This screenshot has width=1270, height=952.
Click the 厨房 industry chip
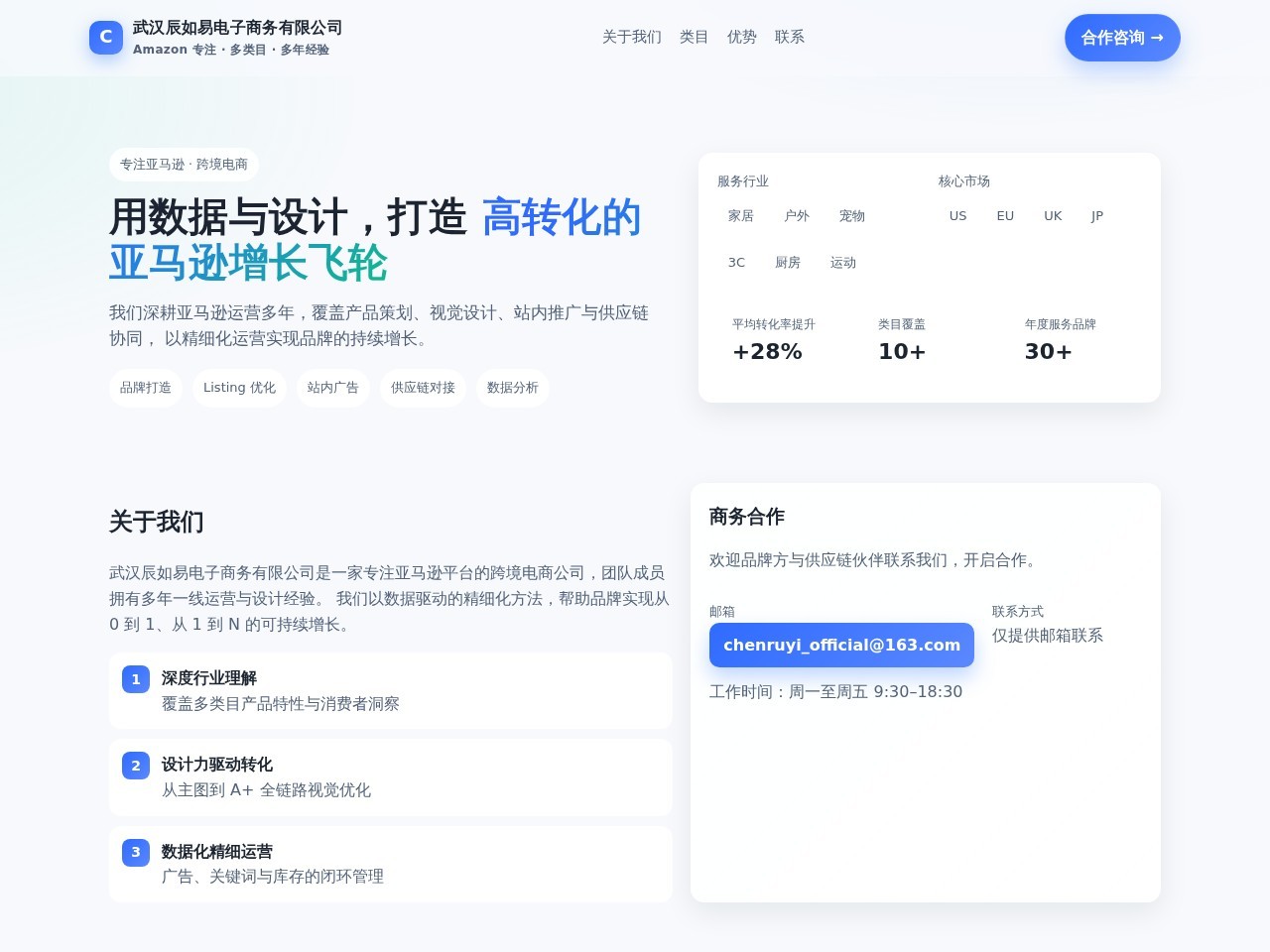(x=788, y=263)
